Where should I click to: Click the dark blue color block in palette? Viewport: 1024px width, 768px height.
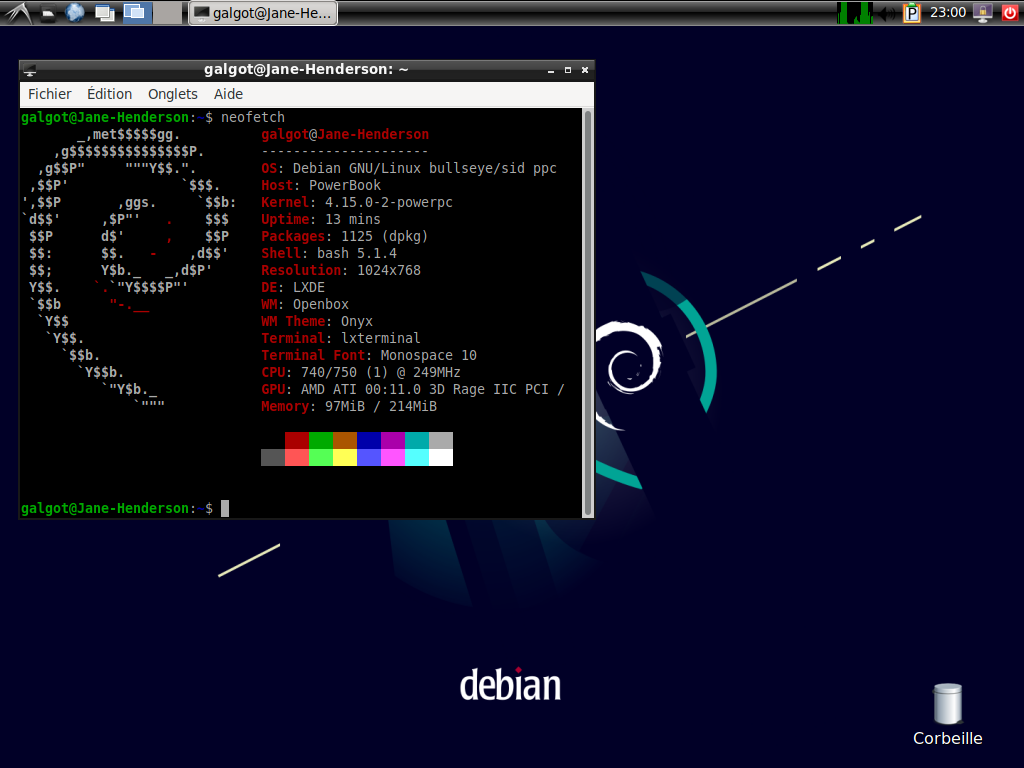click(369, 440)
